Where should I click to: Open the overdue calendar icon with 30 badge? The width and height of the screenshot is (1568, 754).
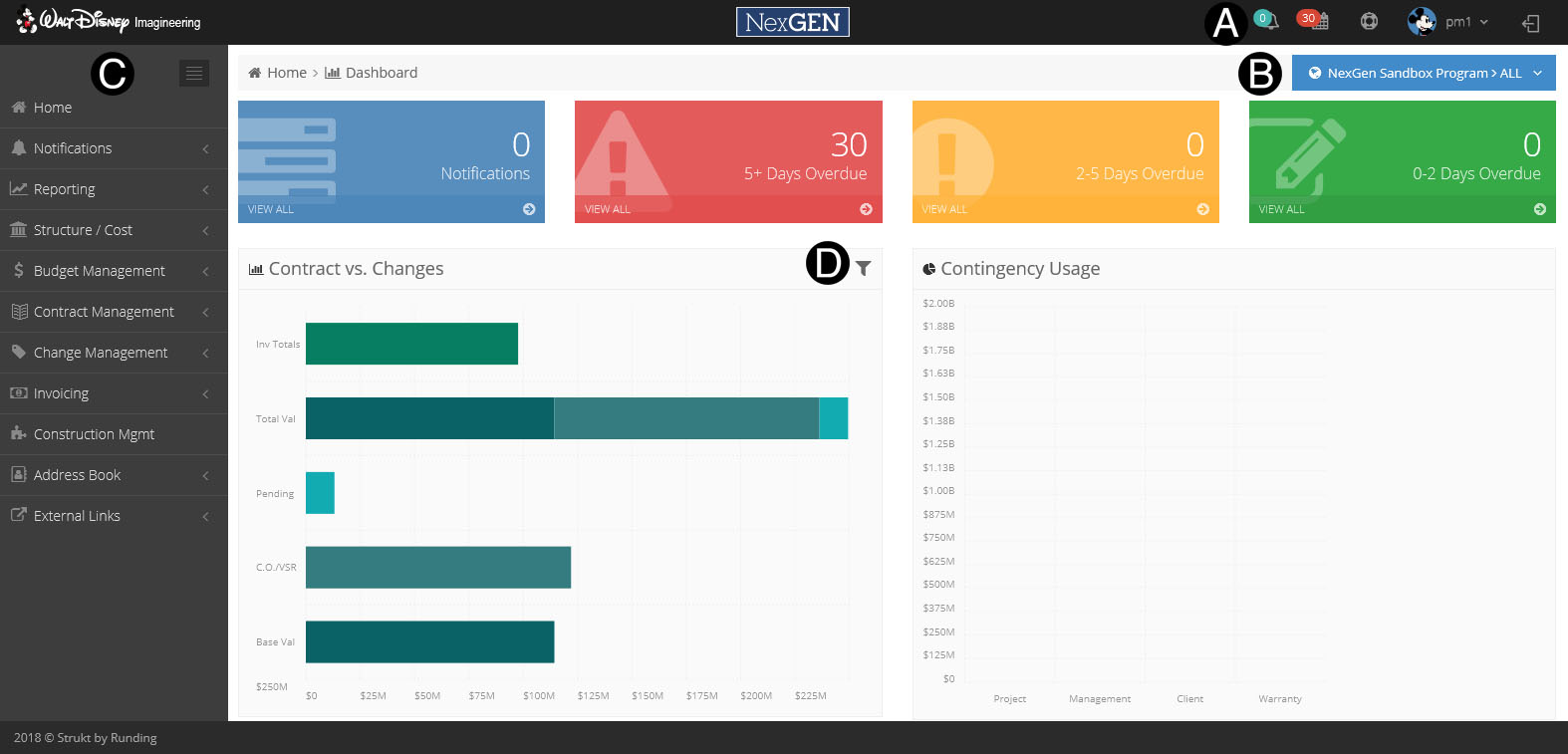[x=1316, y=21]
